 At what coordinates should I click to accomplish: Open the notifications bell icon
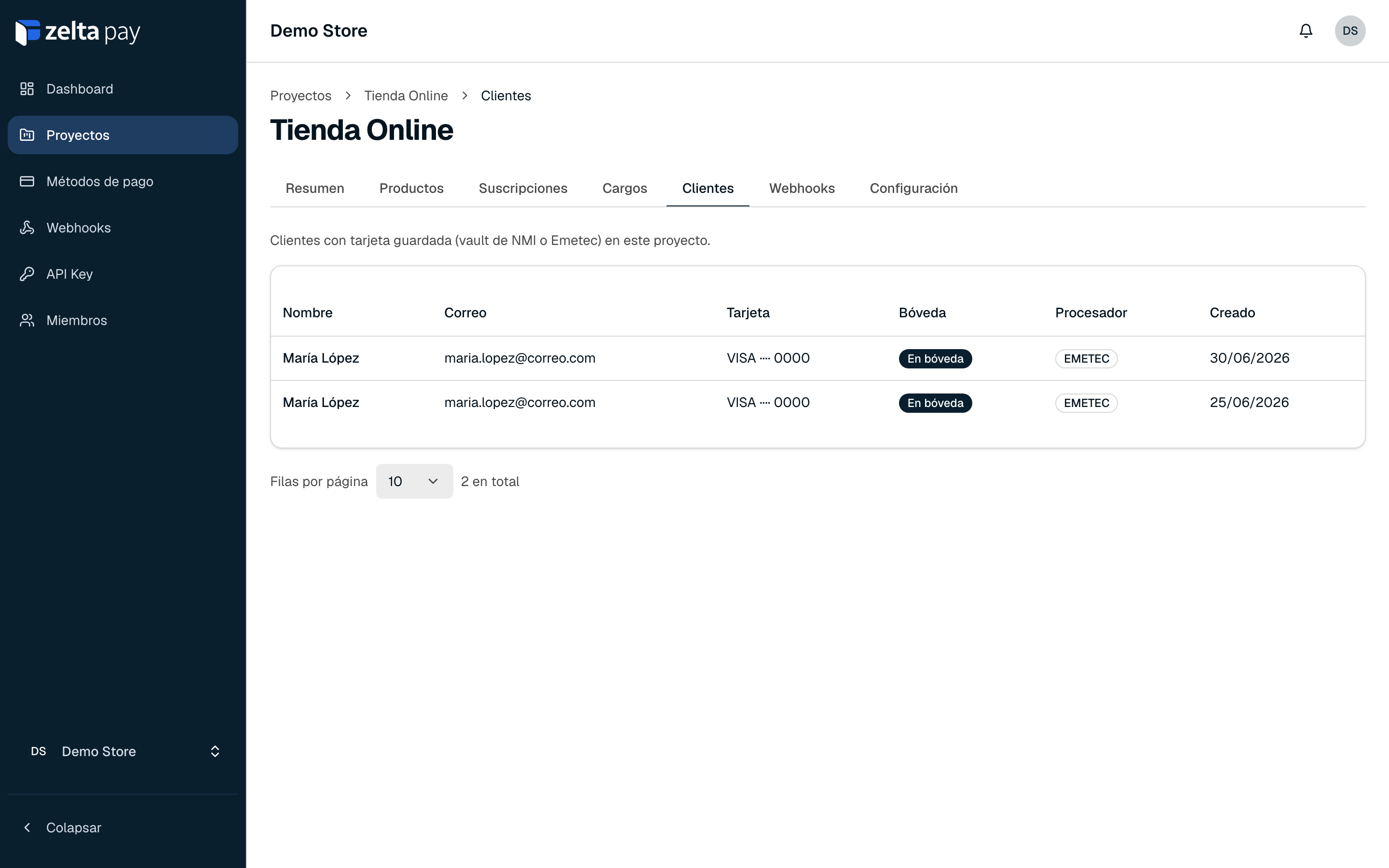1306,30
